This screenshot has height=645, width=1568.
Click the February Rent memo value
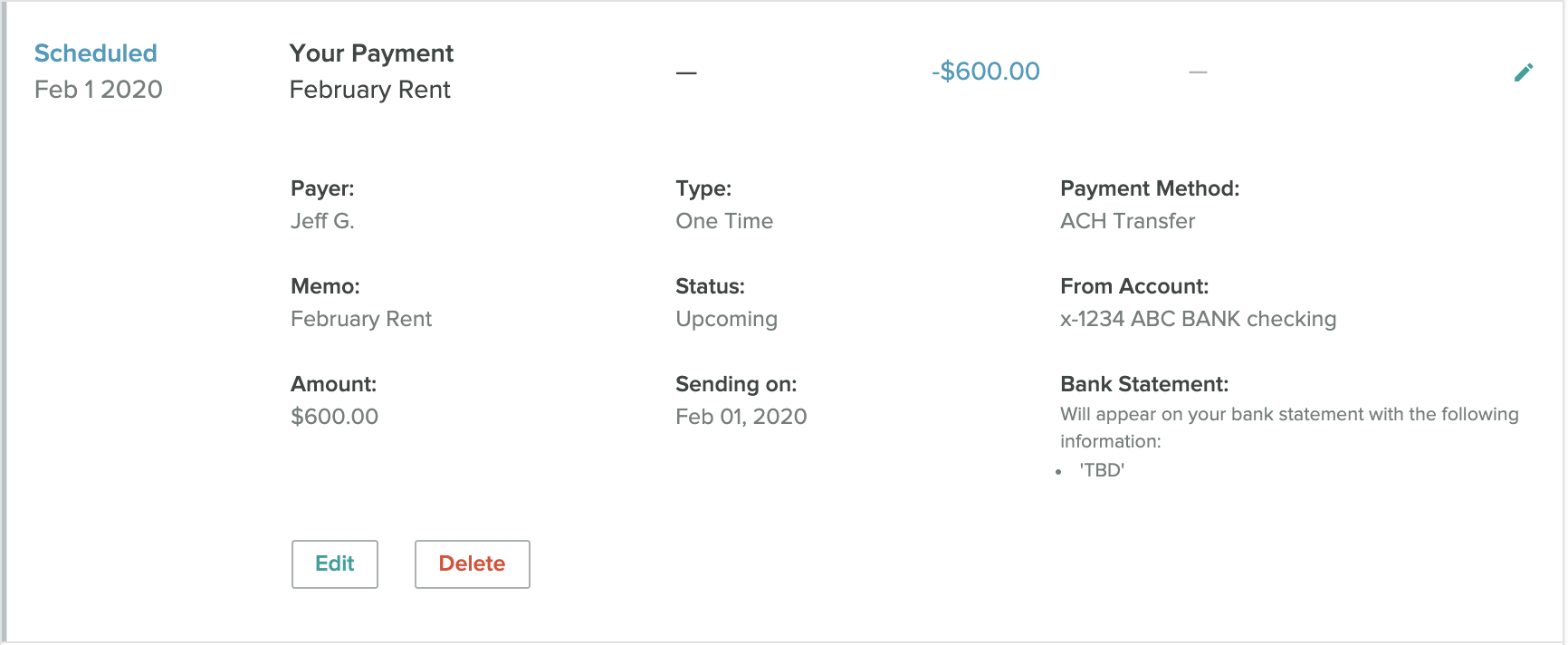[x=361, y=319]
